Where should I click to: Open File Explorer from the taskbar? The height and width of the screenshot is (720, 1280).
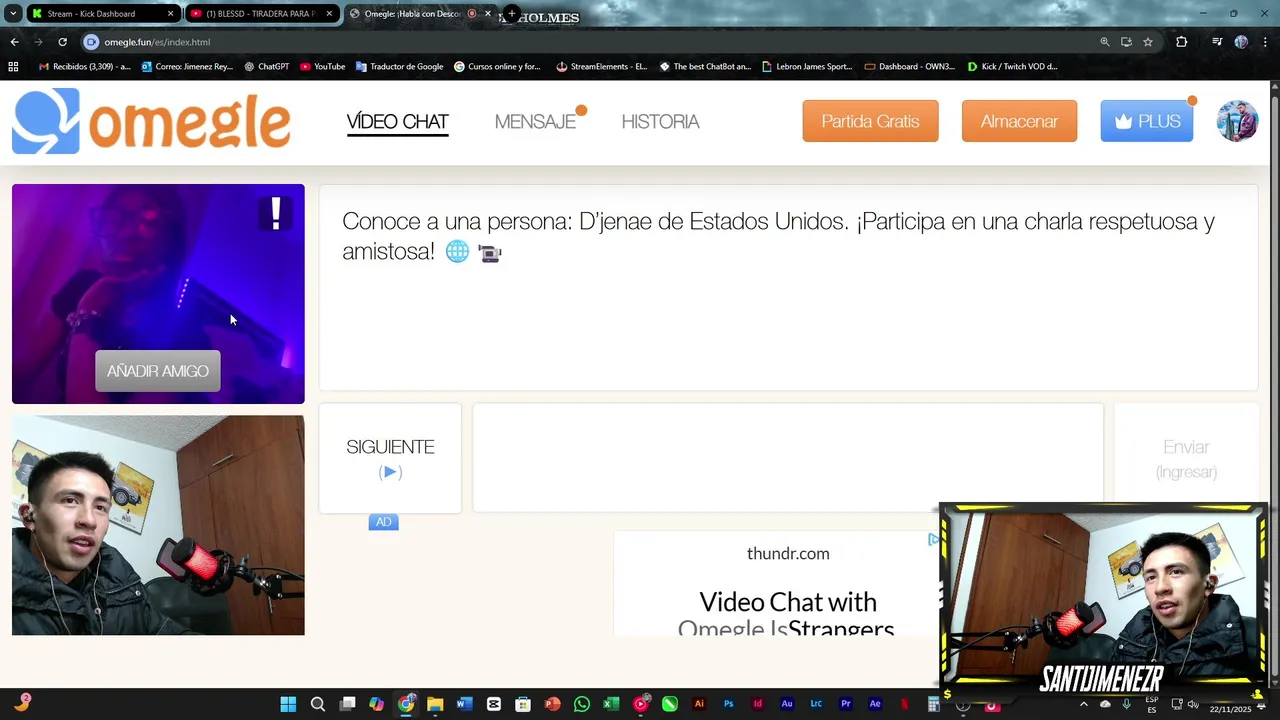tap(435, 704)
